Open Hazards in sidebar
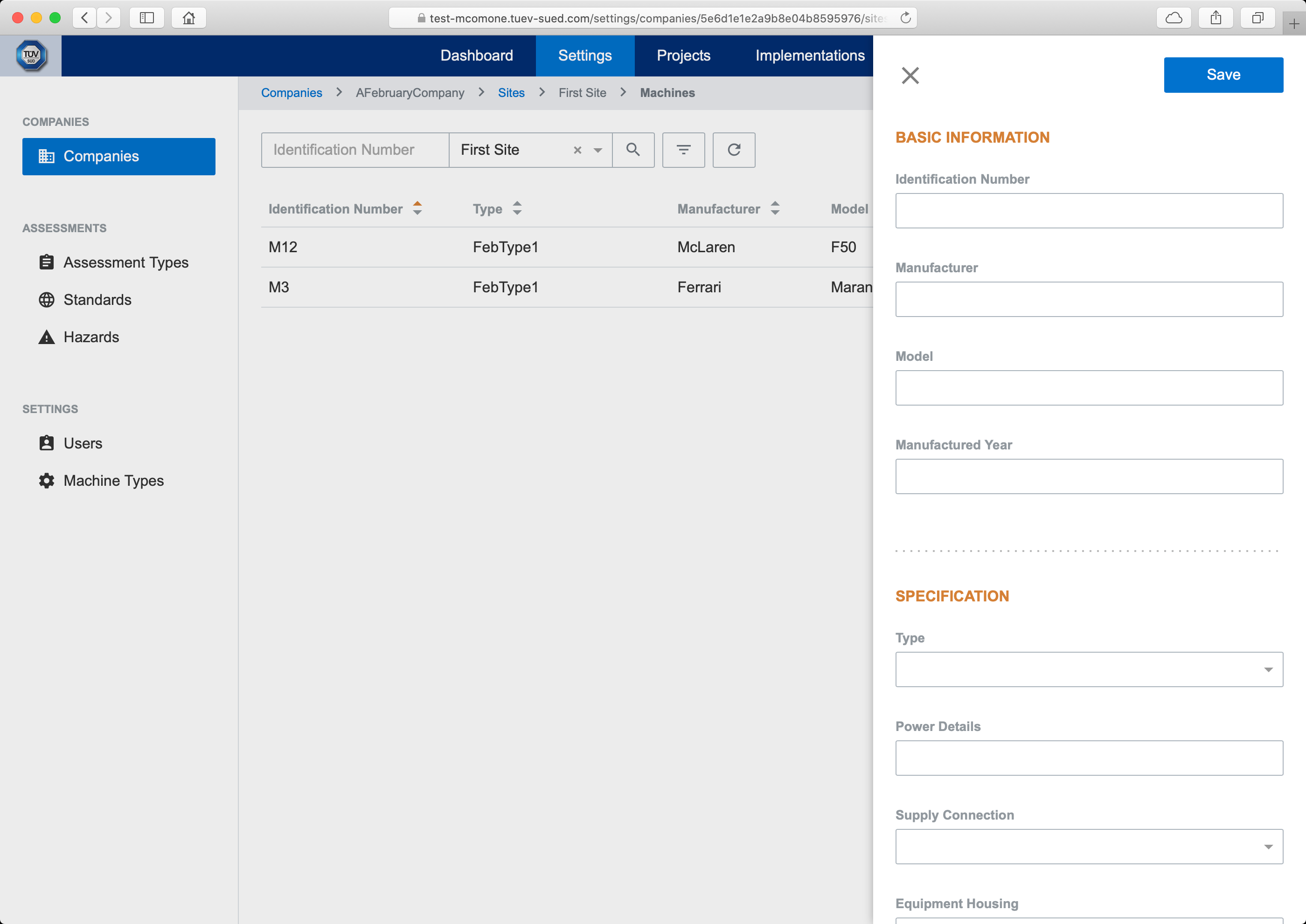This screenshot has height=924, width=1306. pyautogui.click(x=91, y=337)
